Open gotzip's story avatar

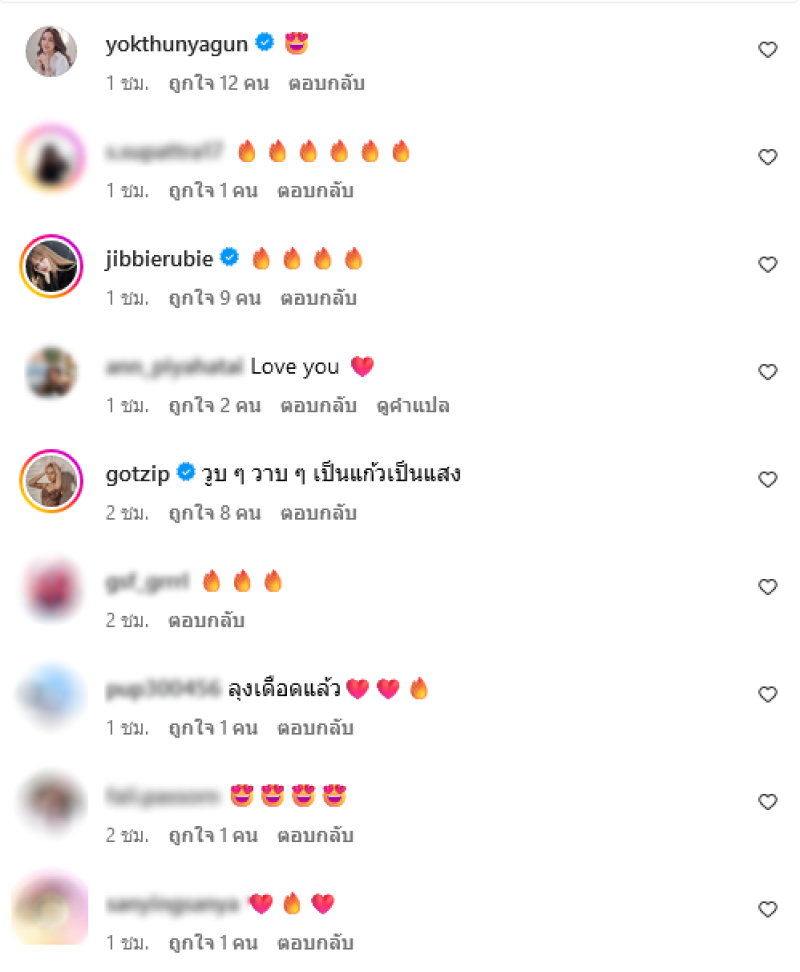(51, 481)
